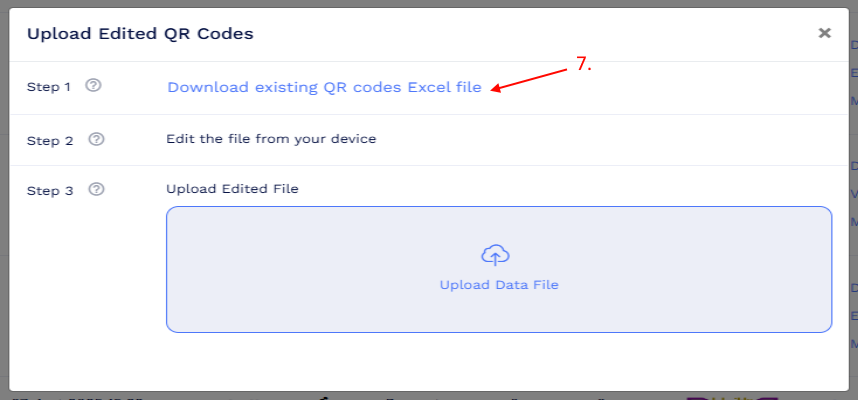Select the Step 1 label
Screen dimensions: 858x400
pos(49,87)
